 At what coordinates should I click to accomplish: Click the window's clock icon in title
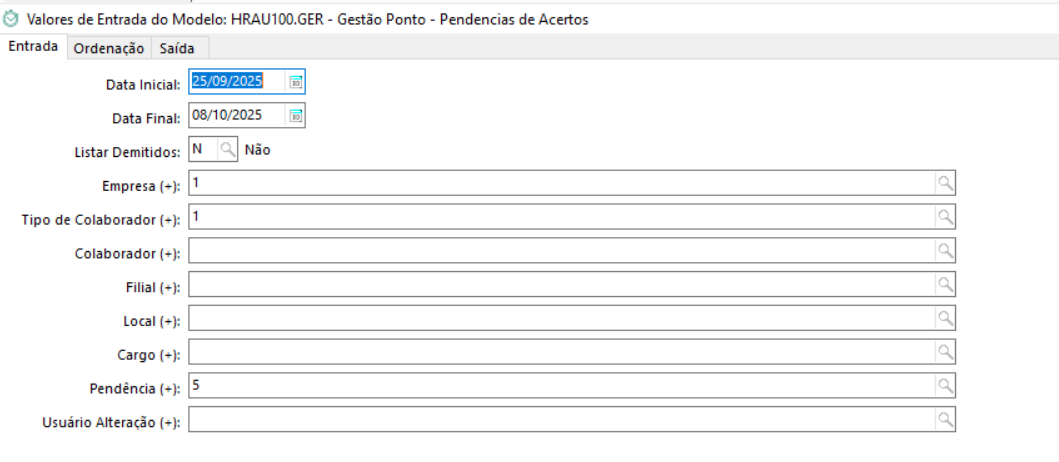(x=13, y=19)
